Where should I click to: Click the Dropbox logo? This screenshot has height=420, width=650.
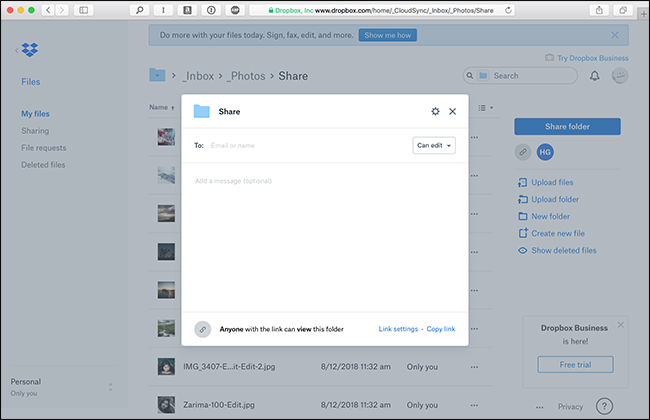tap(29, 50)
